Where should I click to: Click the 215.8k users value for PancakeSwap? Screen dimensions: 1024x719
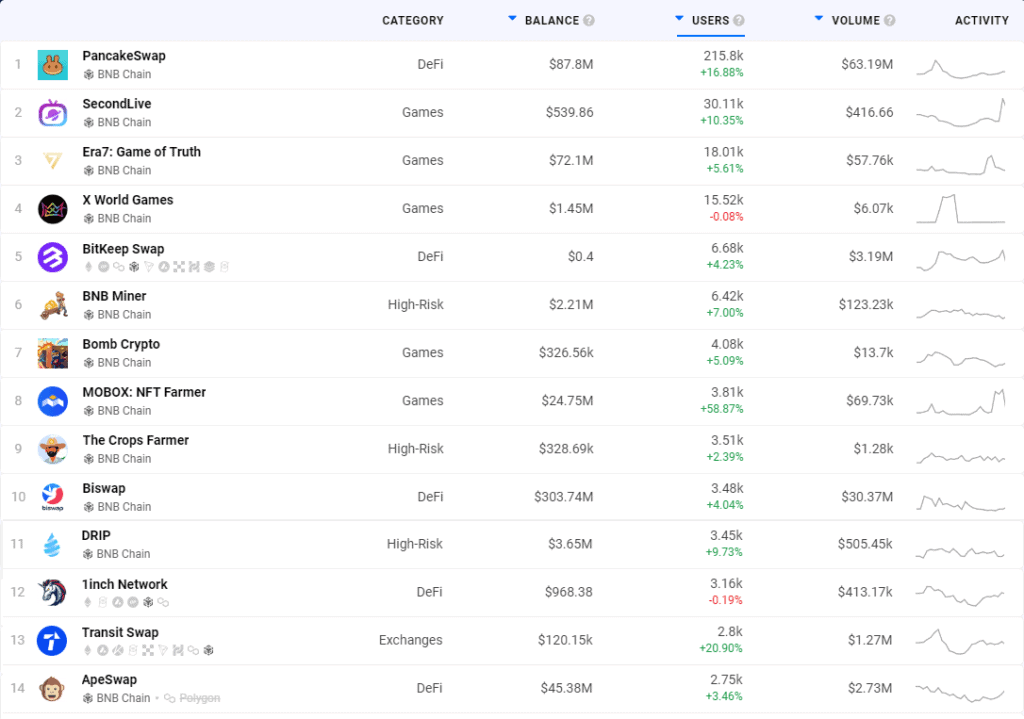(x=724, y=56)
